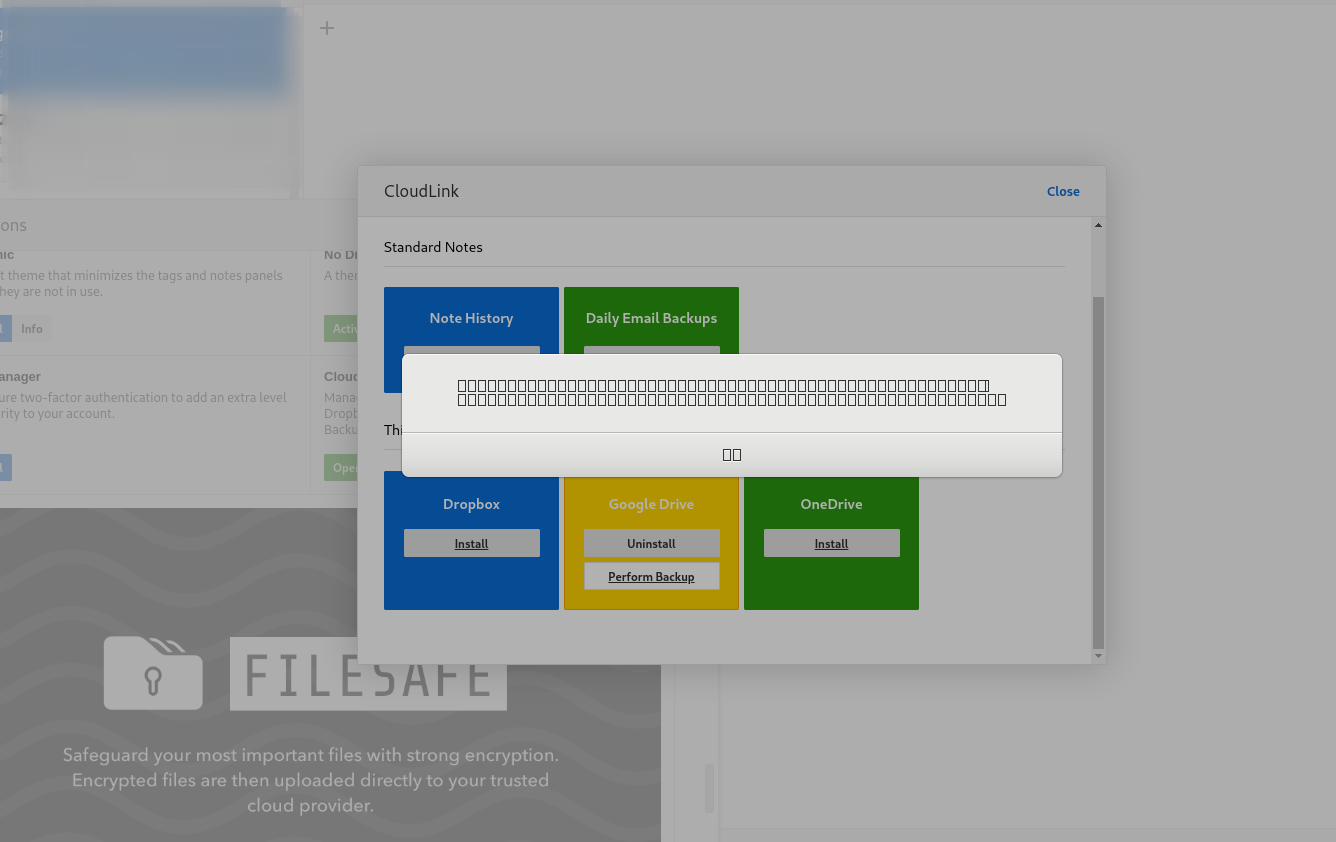Confirm the alert dialog with its bottom button

click(x=732, y=454)
